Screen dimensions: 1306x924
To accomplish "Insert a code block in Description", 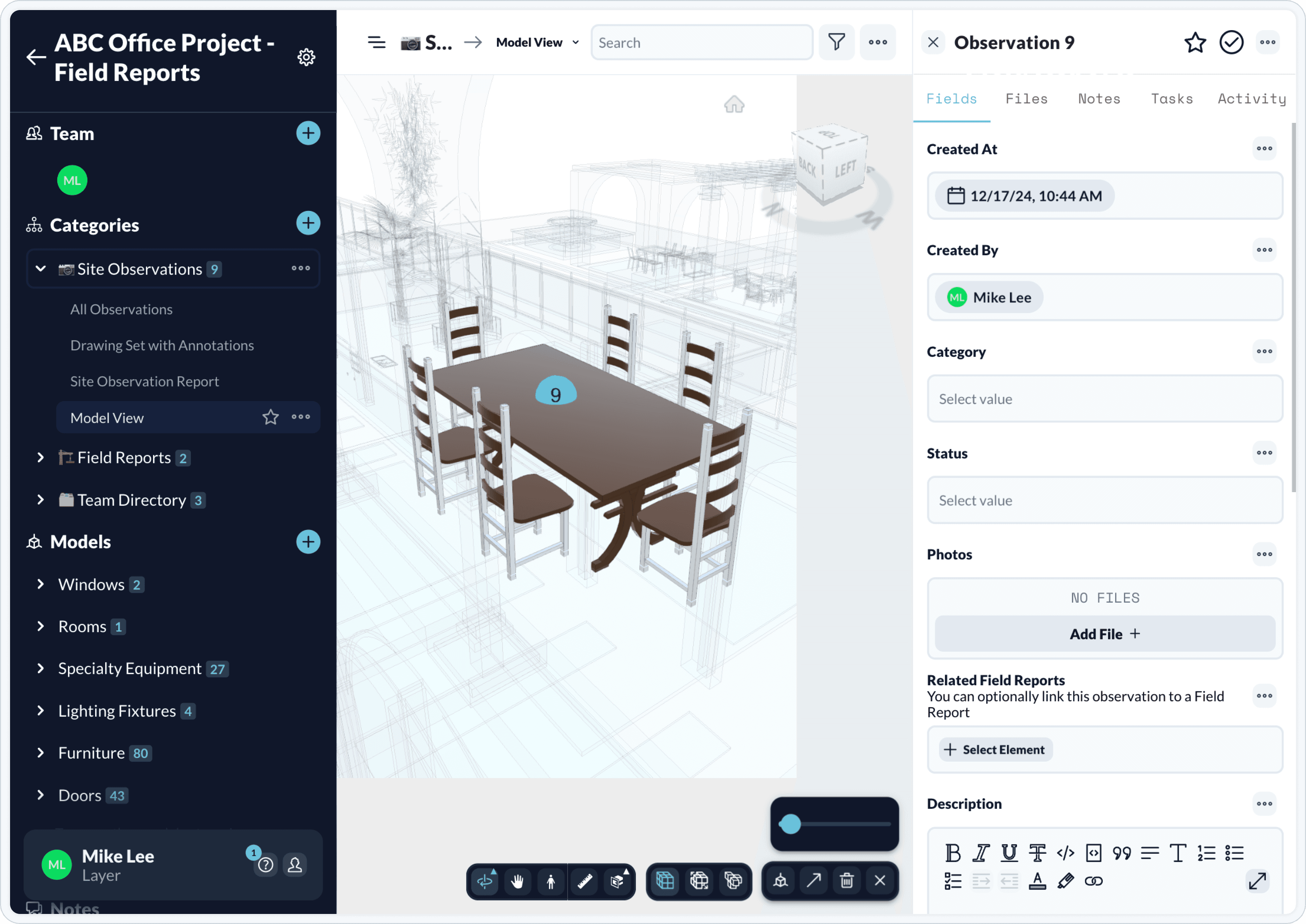I will 1093,853.
